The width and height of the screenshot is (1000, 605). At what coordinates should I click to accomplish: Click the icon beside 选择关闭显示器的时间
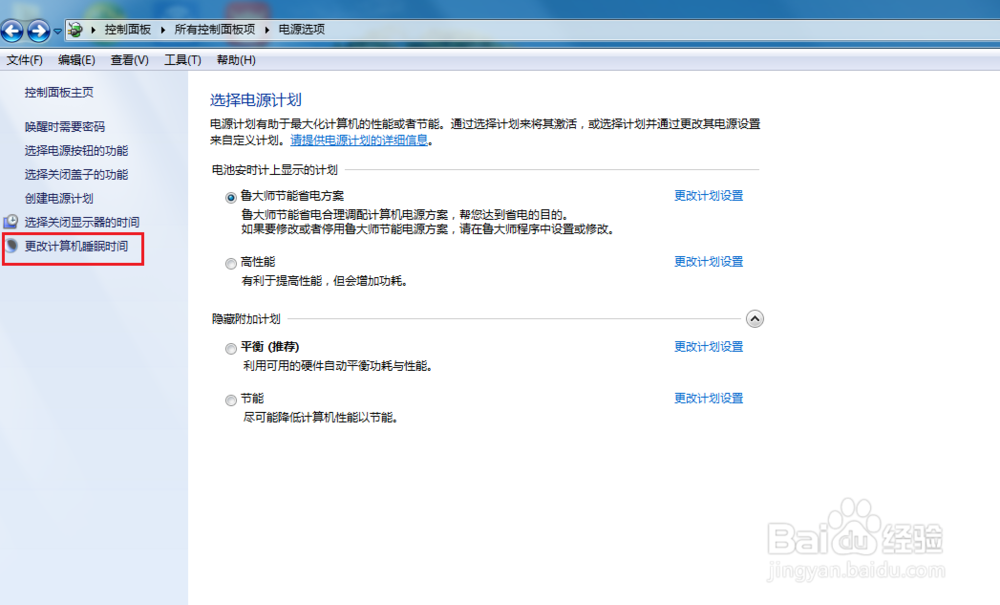[10, 222]
